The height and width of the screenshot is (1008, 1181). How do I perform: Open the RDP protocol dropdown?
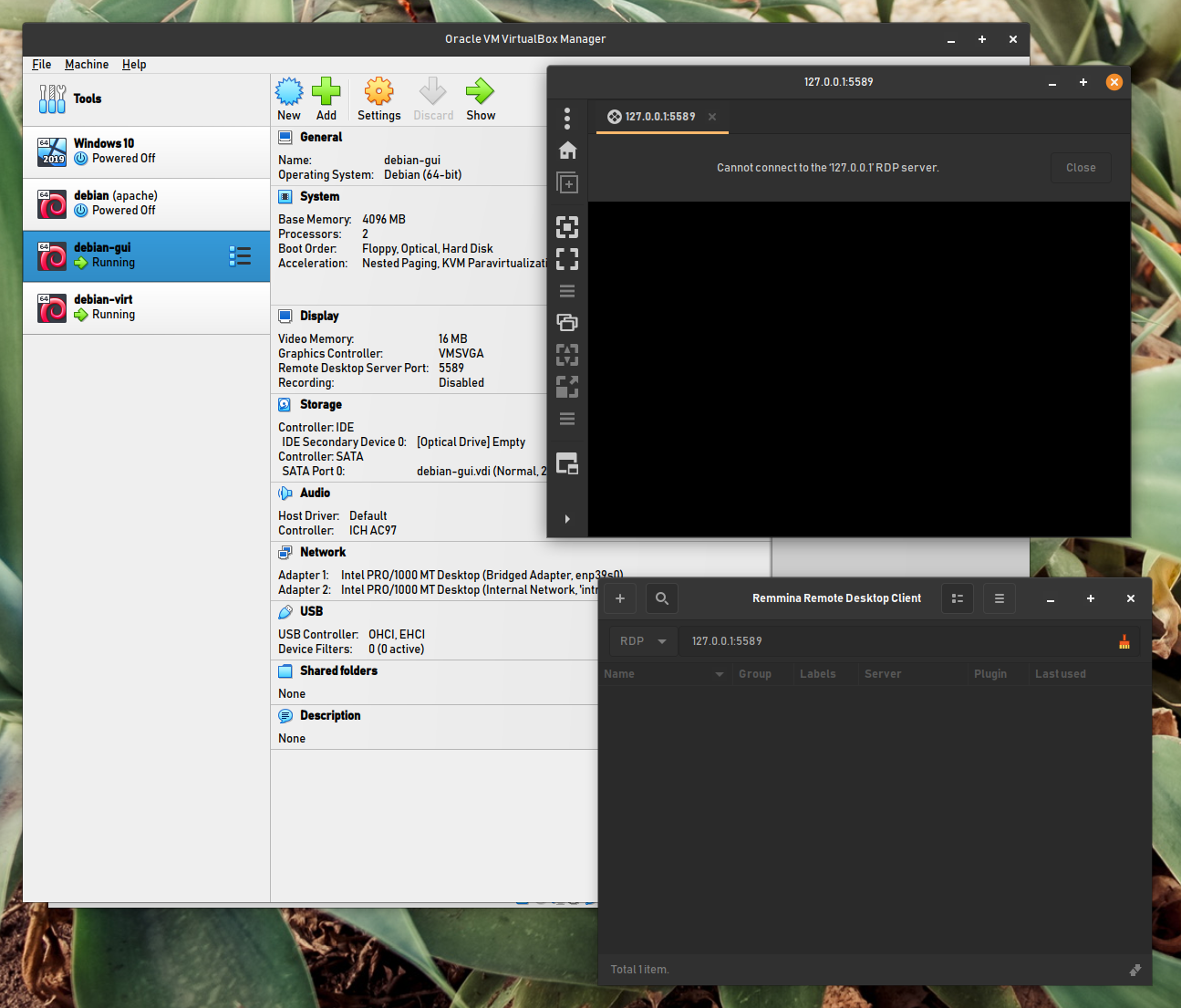[x=643, y=641]
